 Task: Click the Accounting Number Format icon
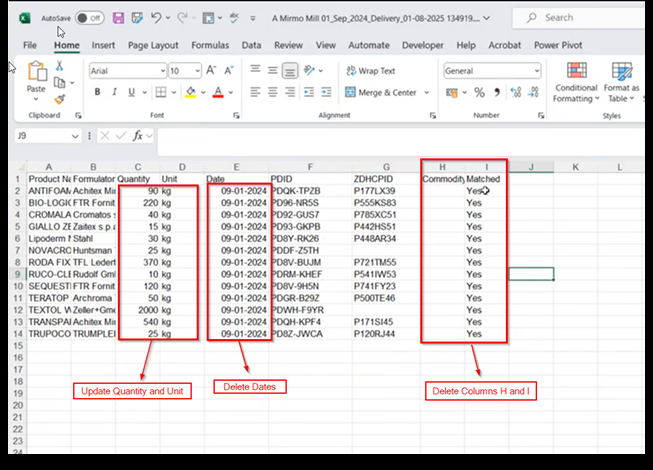(x=451, y=92)
